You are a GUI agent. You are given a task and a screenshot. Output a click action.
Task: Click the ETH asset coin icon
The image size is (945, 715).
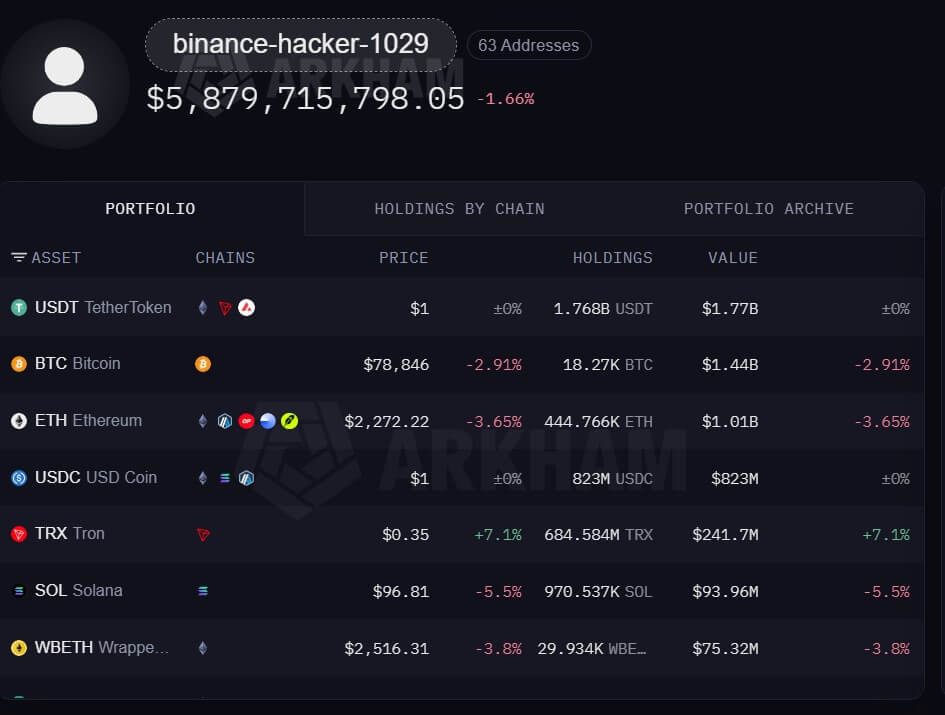point(19,421)
